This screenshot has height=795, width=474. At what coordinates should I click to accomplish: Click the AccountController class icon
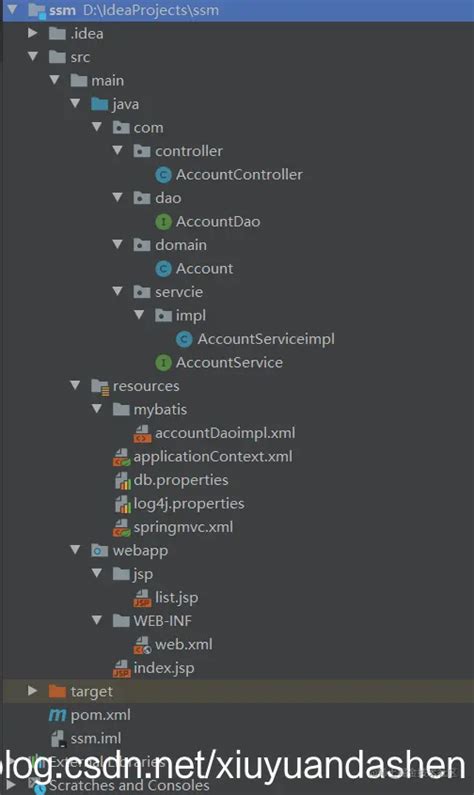click(x=163, y=175)
